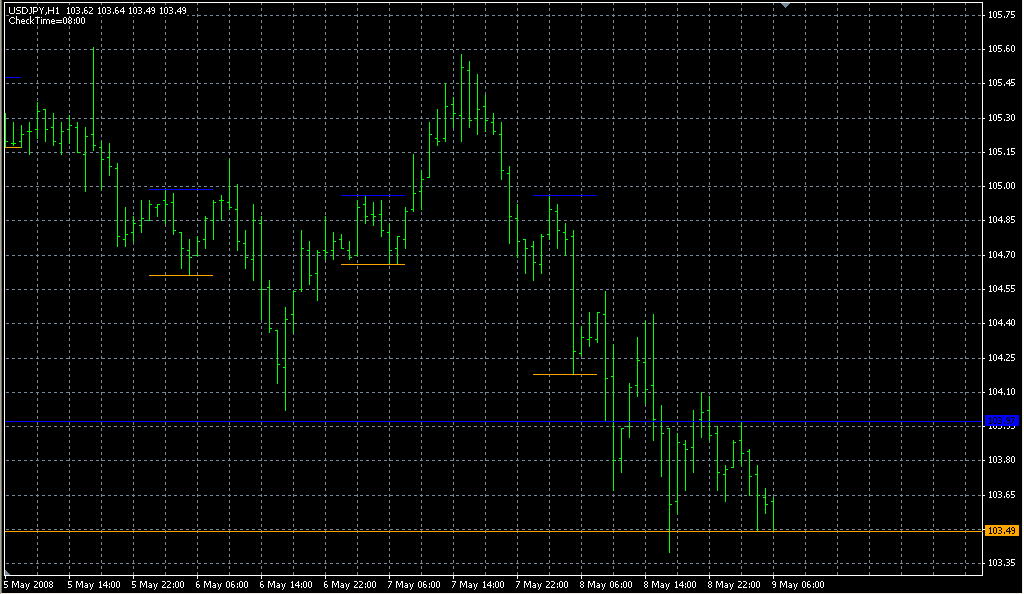The width and height of the screenshot is (1024, 594).
Task: Click the 8 May 22:00 time label
Action: click(734, 585)
